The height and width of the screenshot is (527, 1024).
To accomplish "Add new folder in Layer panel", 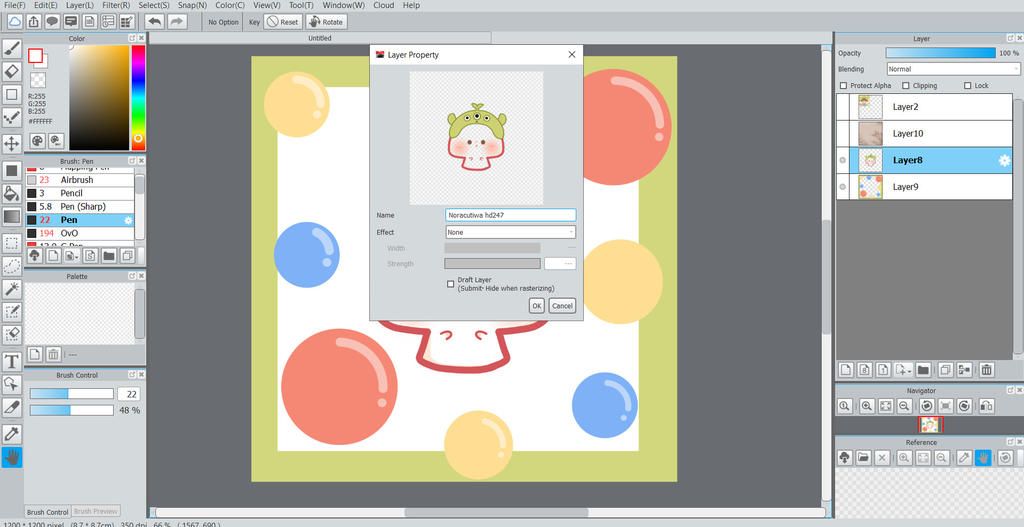I will tap(923, 370).
